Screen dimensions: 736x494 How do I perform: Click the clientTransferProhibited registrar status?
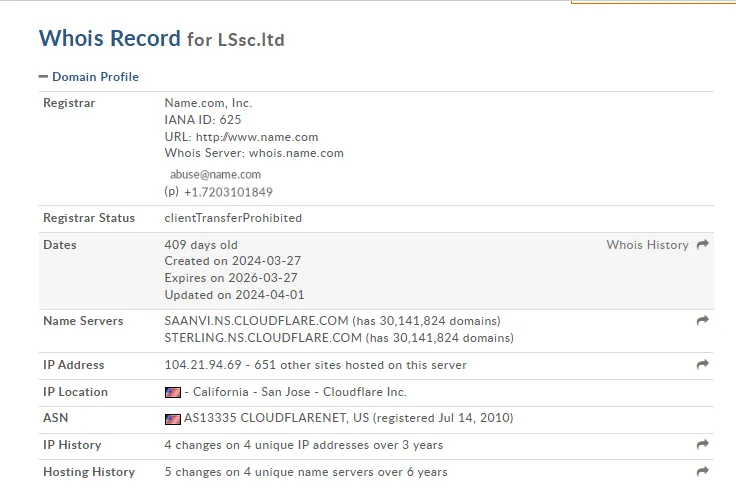(233, 218)
